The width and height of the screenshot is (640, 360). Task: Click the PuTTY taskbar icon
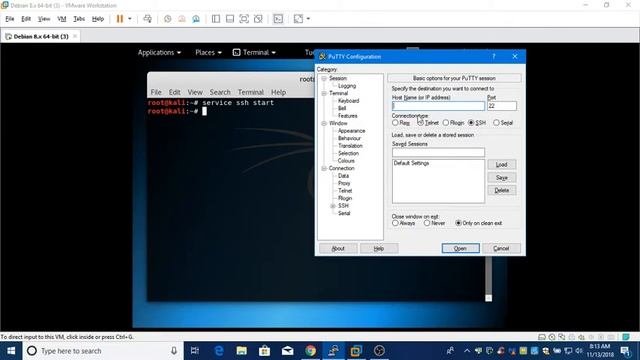pyautogui.click(x=333, y=351)
